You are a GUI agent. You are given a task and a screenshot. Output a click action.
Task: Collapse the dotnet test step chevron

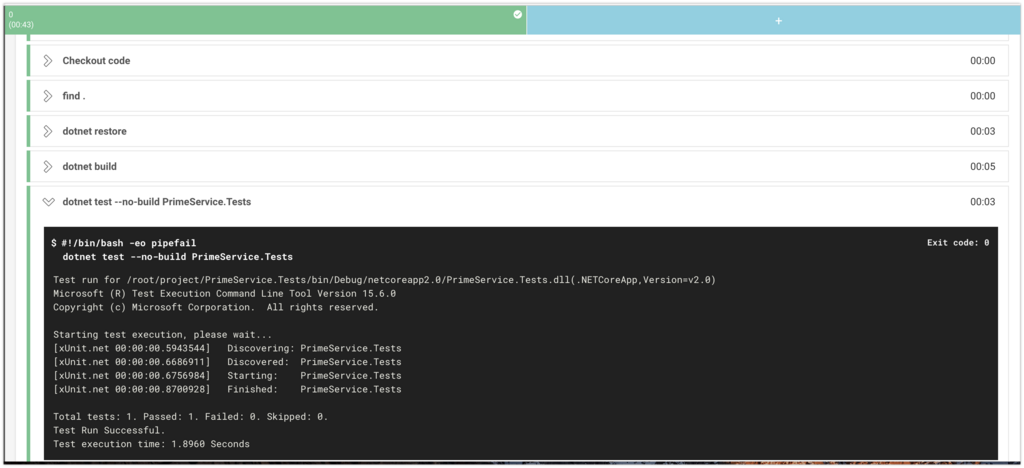click(x=48, y=202)
